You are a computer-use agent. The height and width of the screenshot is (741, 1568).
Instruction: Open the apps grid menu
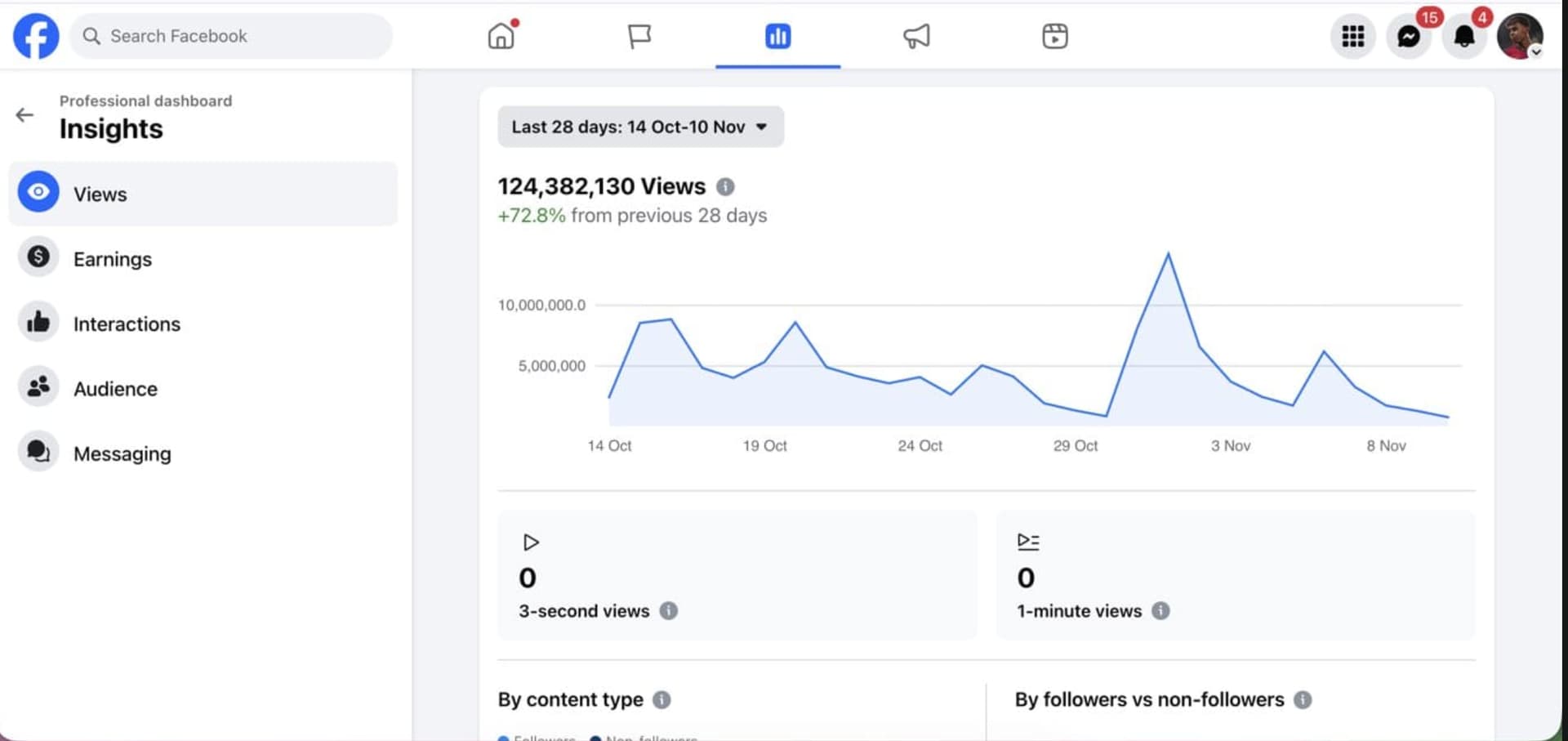pos(1352,36)
